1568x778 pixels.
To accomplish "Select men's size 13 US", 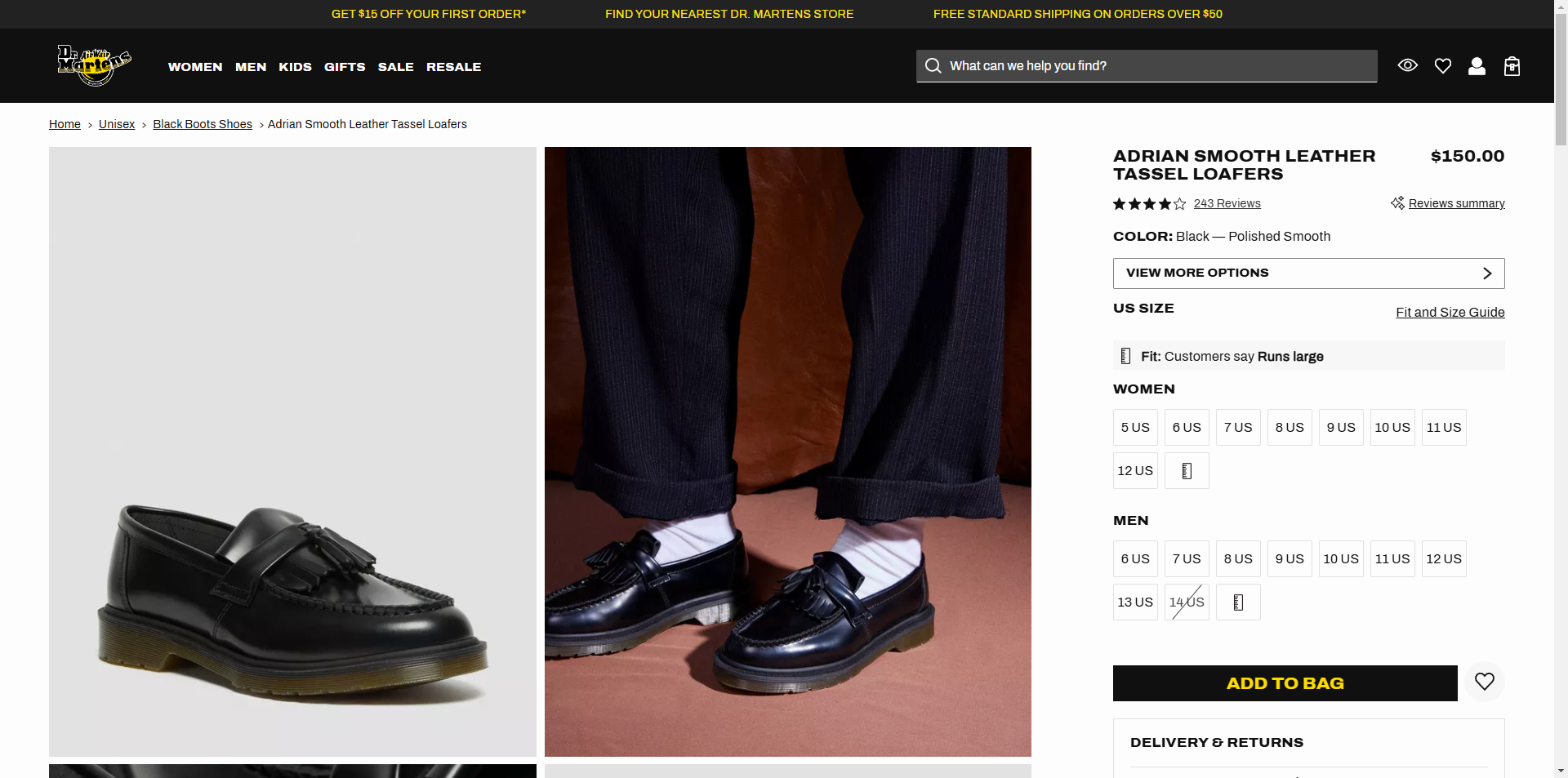I will [x=1135, y=602].
